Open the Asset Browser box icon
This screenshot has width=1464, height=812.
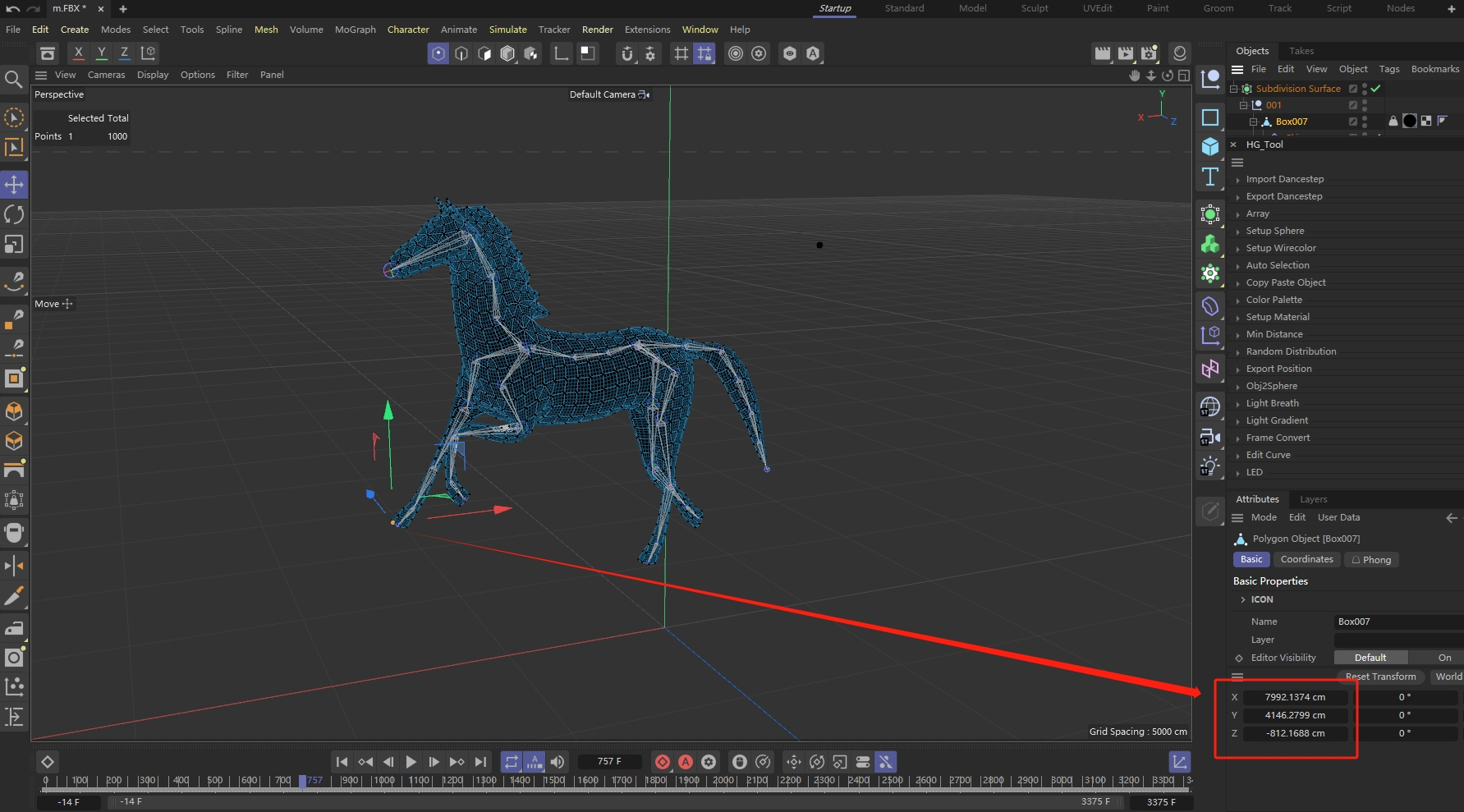[x=48, y=53]
